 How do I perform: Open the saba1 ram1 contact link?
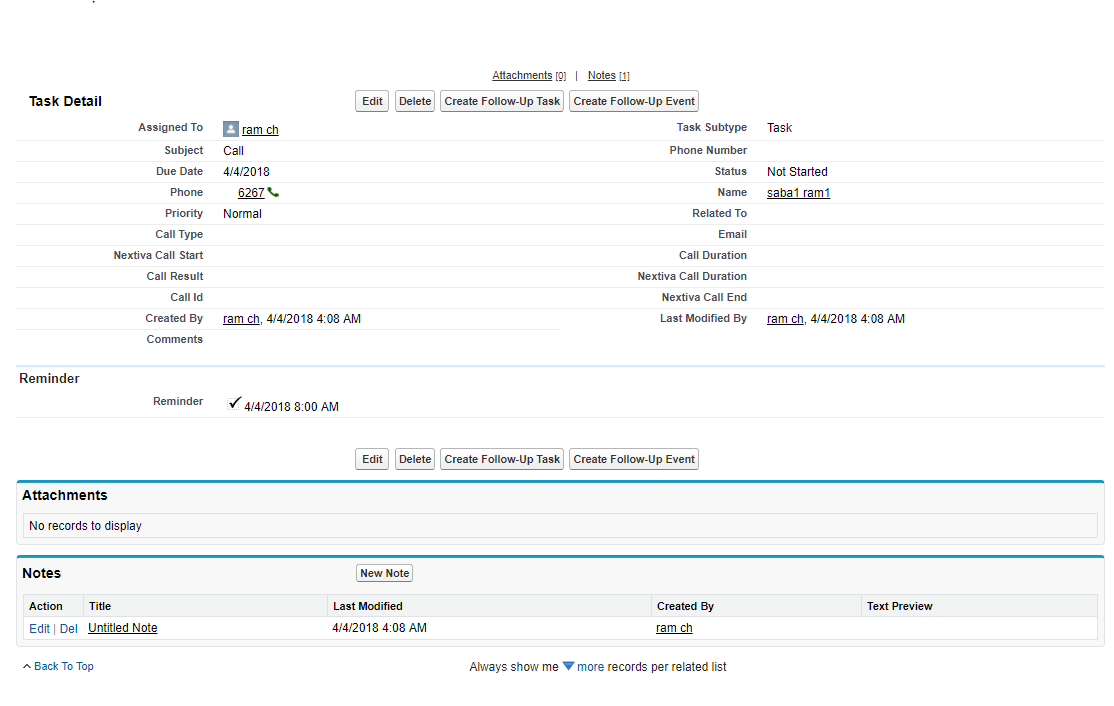coord(799,192)
